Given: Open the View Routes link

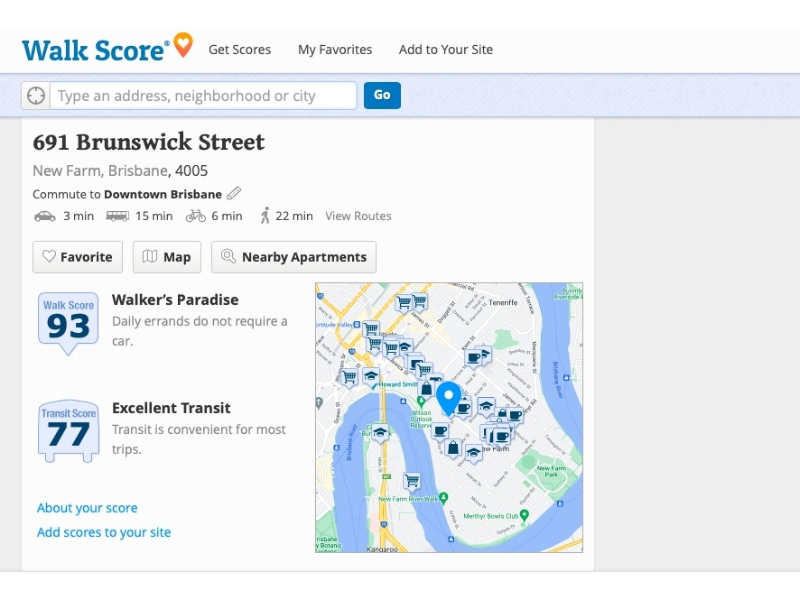Looking at the screenshot, I should pos(358,216).
